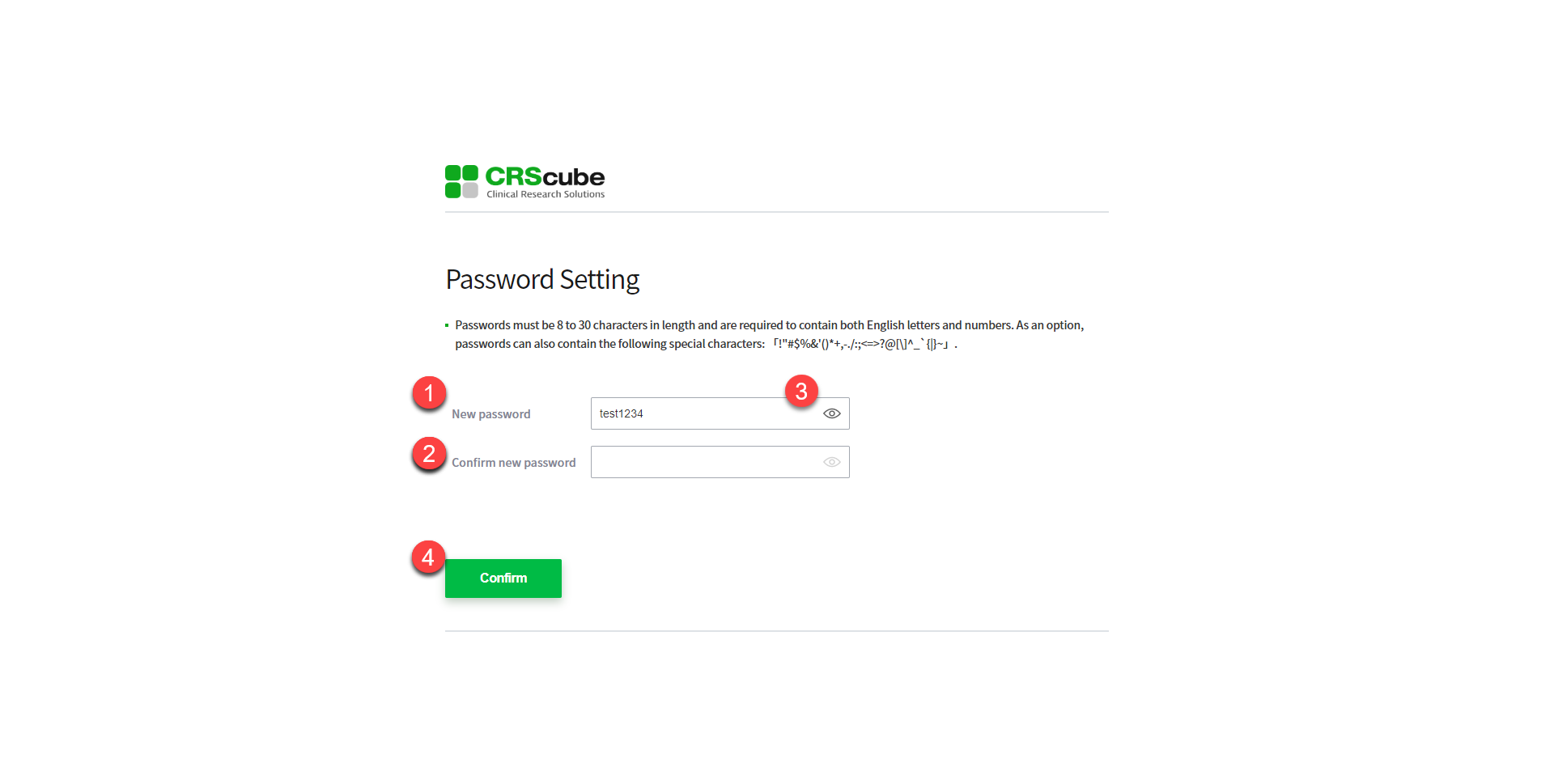The height and width of the screenshot is (784, 1554).
Task: Click the red number 1 marker
Action: click(429, 393)
